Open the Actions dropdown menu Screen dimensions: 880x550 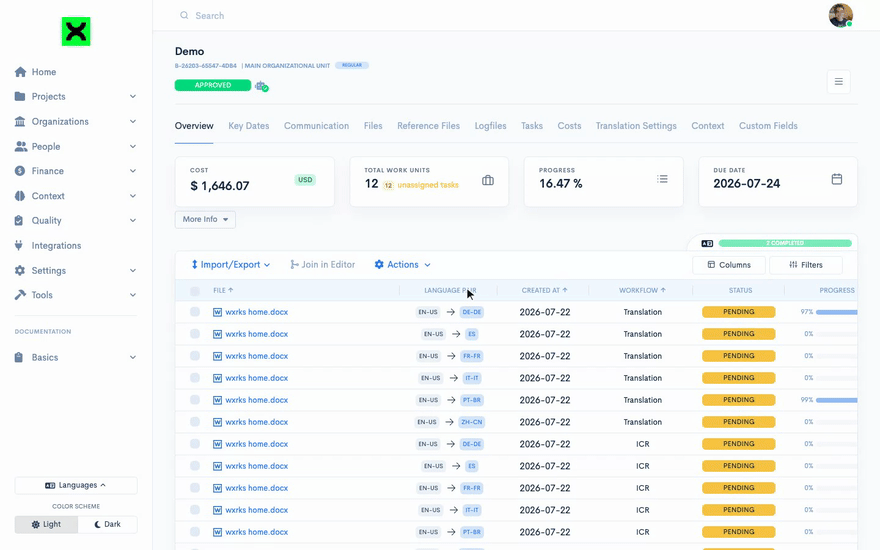402,264
